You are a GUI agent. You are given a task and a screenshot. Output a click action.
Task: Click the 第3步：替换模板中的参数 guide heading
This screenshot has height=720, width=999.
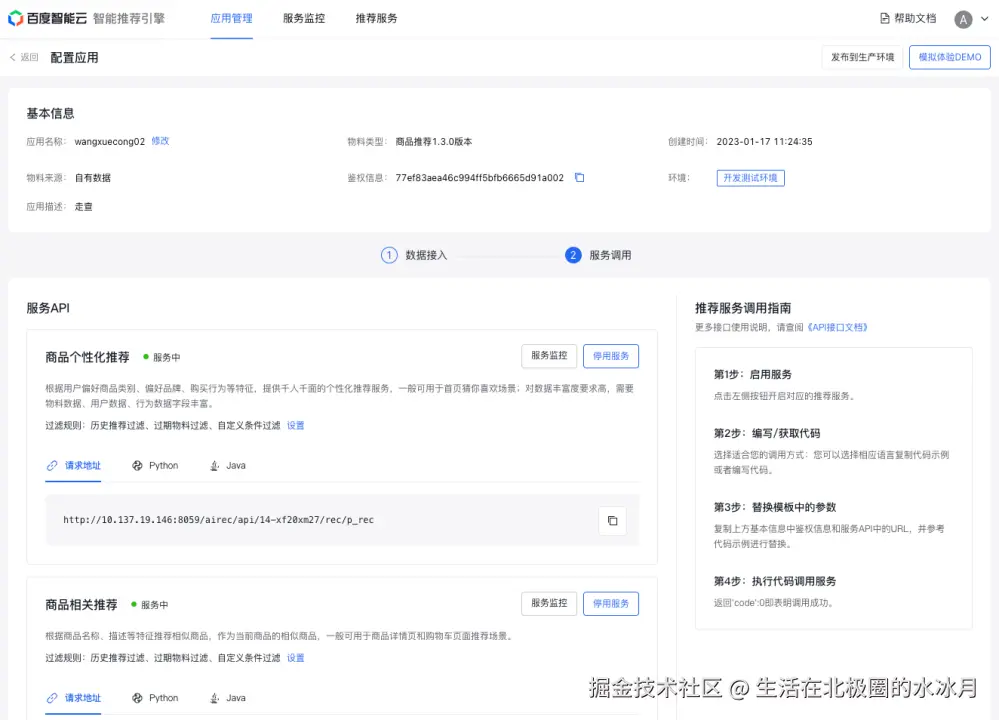click(775, 507)
